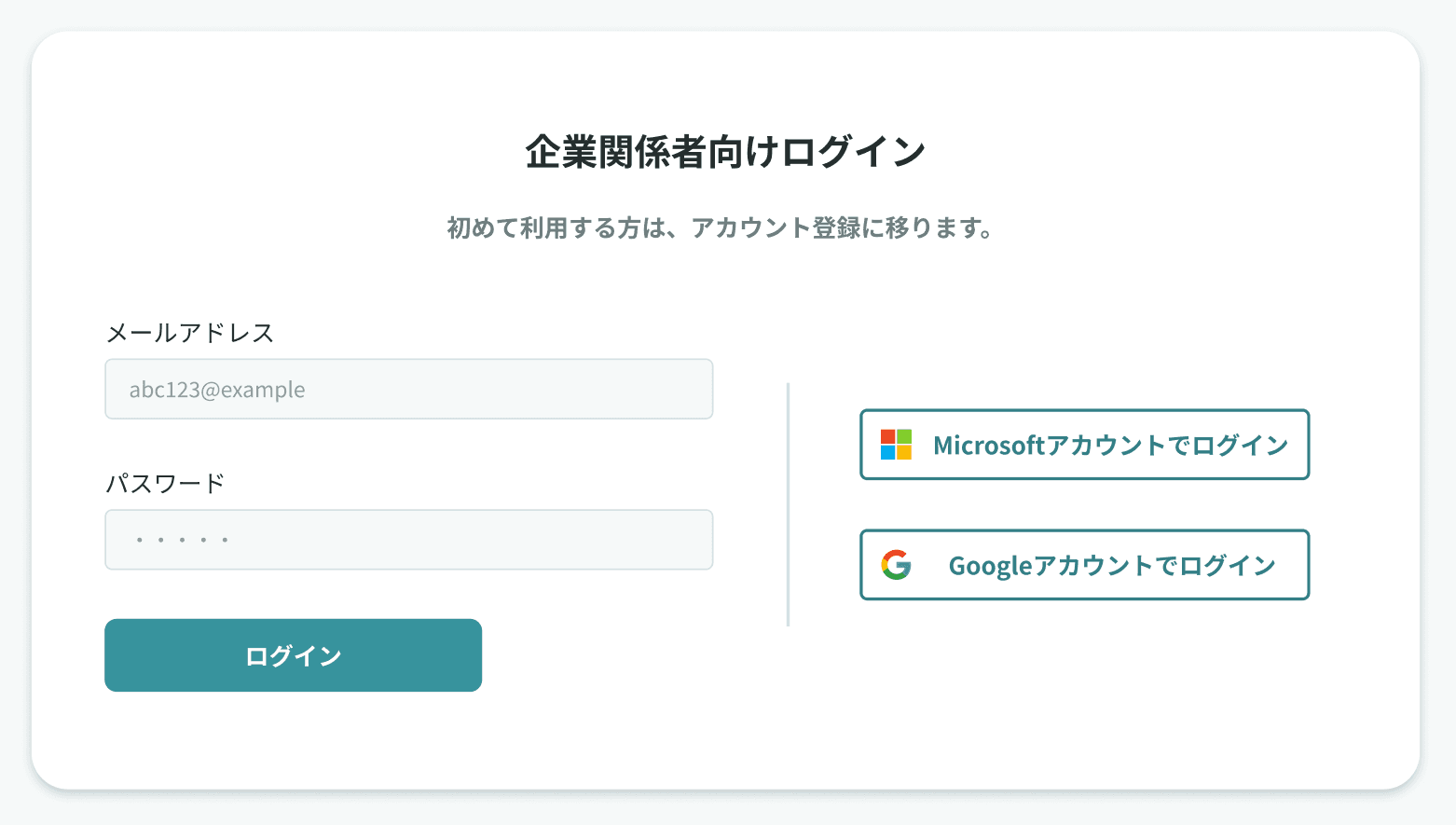Screen dimensions: 1456x825
Task: Click the blue square in the Microsoft logo
Action: click(x=888, y=453)
